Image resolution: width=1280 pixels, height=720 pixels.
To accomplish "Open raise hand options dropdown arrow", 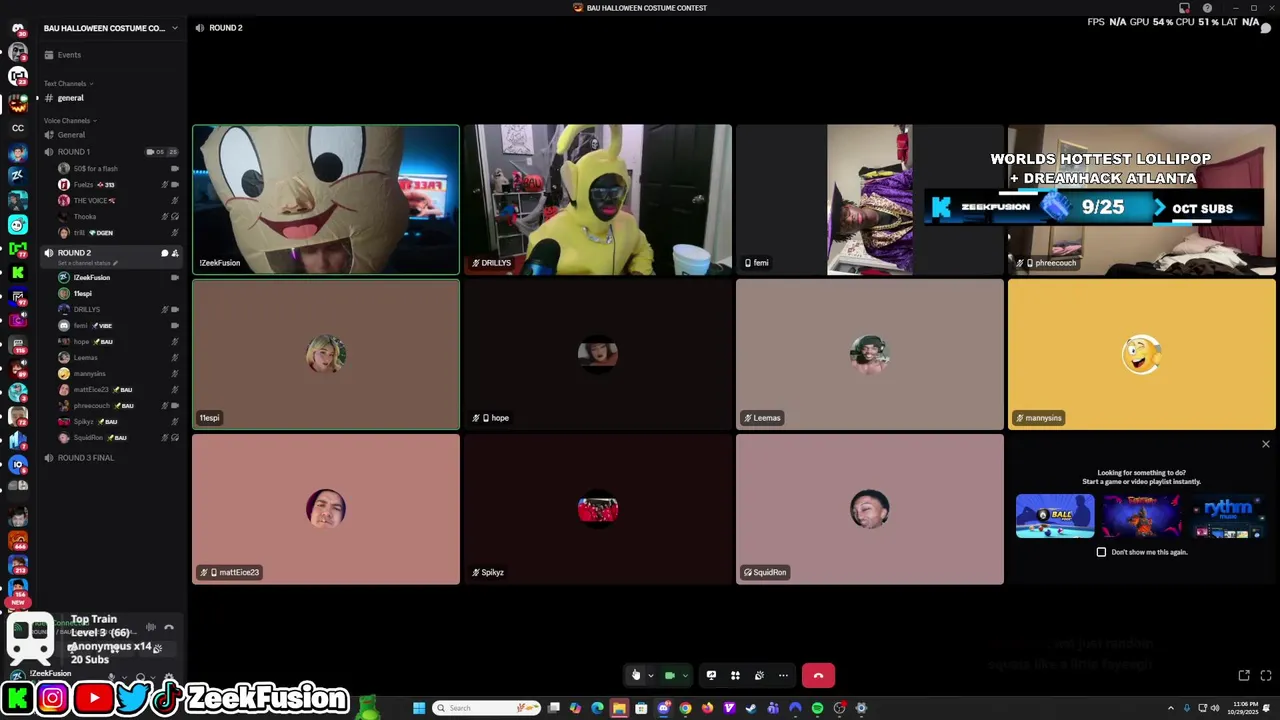I will pos(650,676).
